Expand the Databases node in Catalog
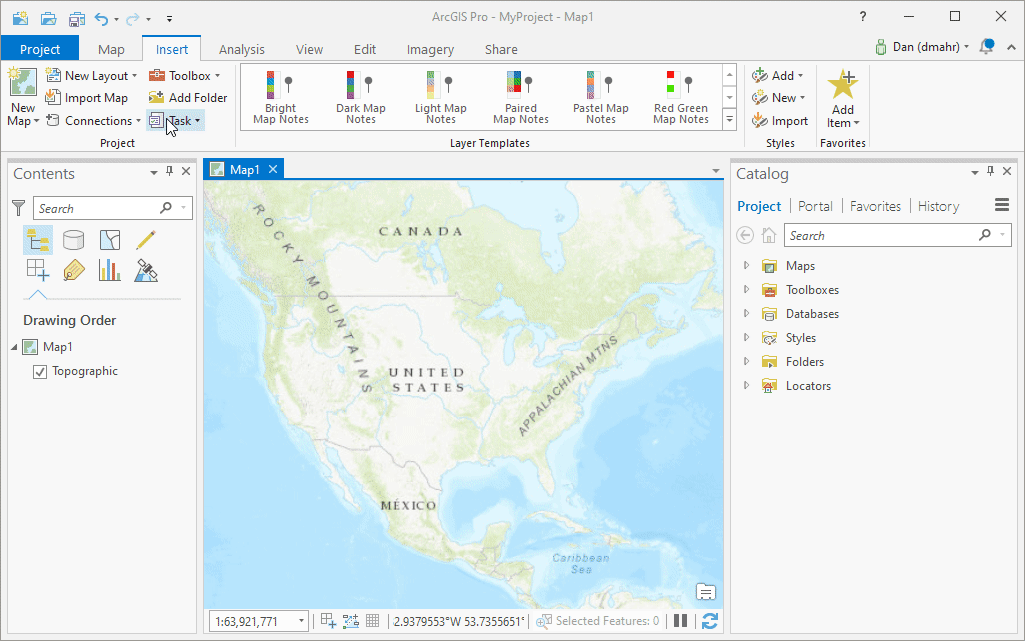1025x641 pixels. 747,313
